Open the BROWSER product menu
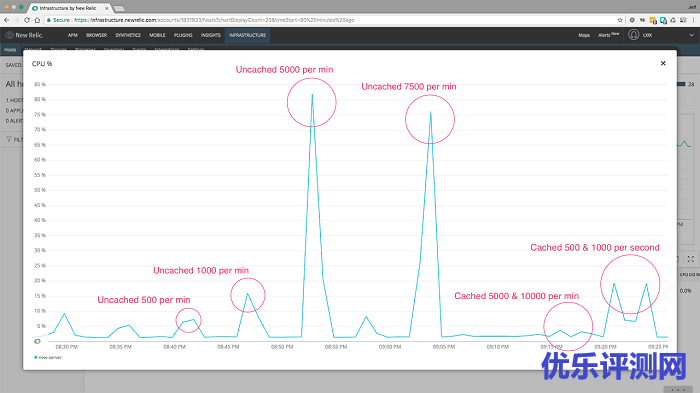 pos(96,35)
